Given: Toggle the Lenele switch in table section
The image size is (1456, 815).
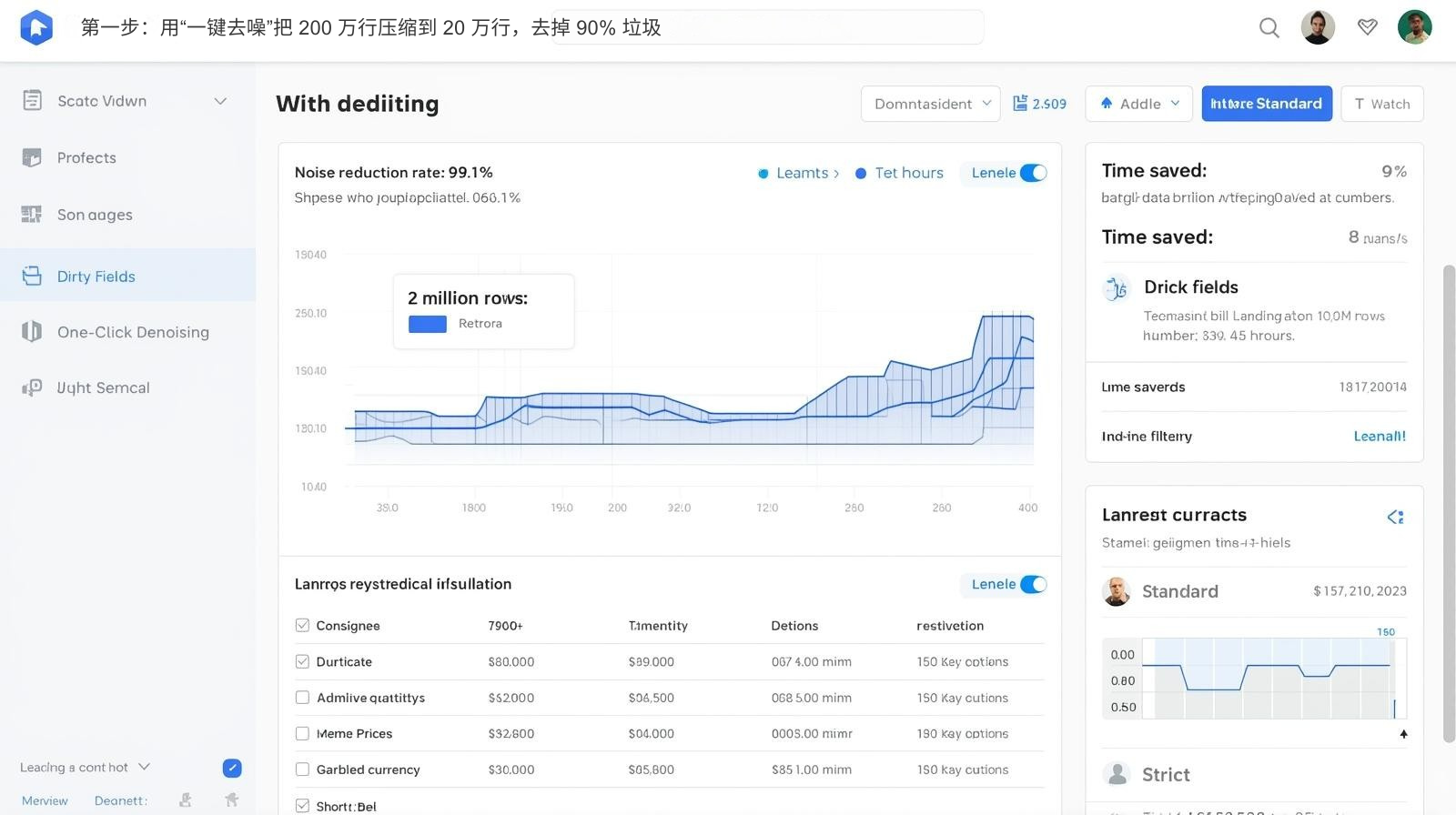Looking at the screenshot, I should pyautogui.click(x=1033, y=584).
